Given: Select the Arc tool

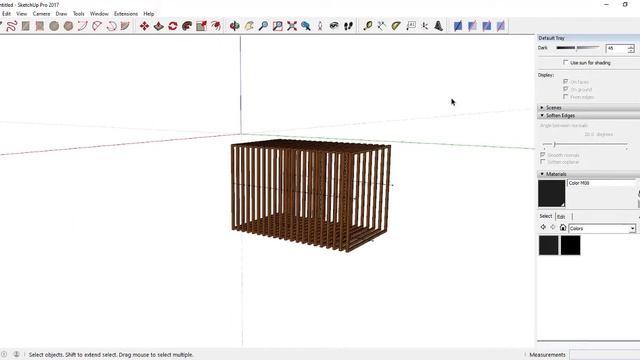Looking at the screenshot, I should tap(82, 26).
